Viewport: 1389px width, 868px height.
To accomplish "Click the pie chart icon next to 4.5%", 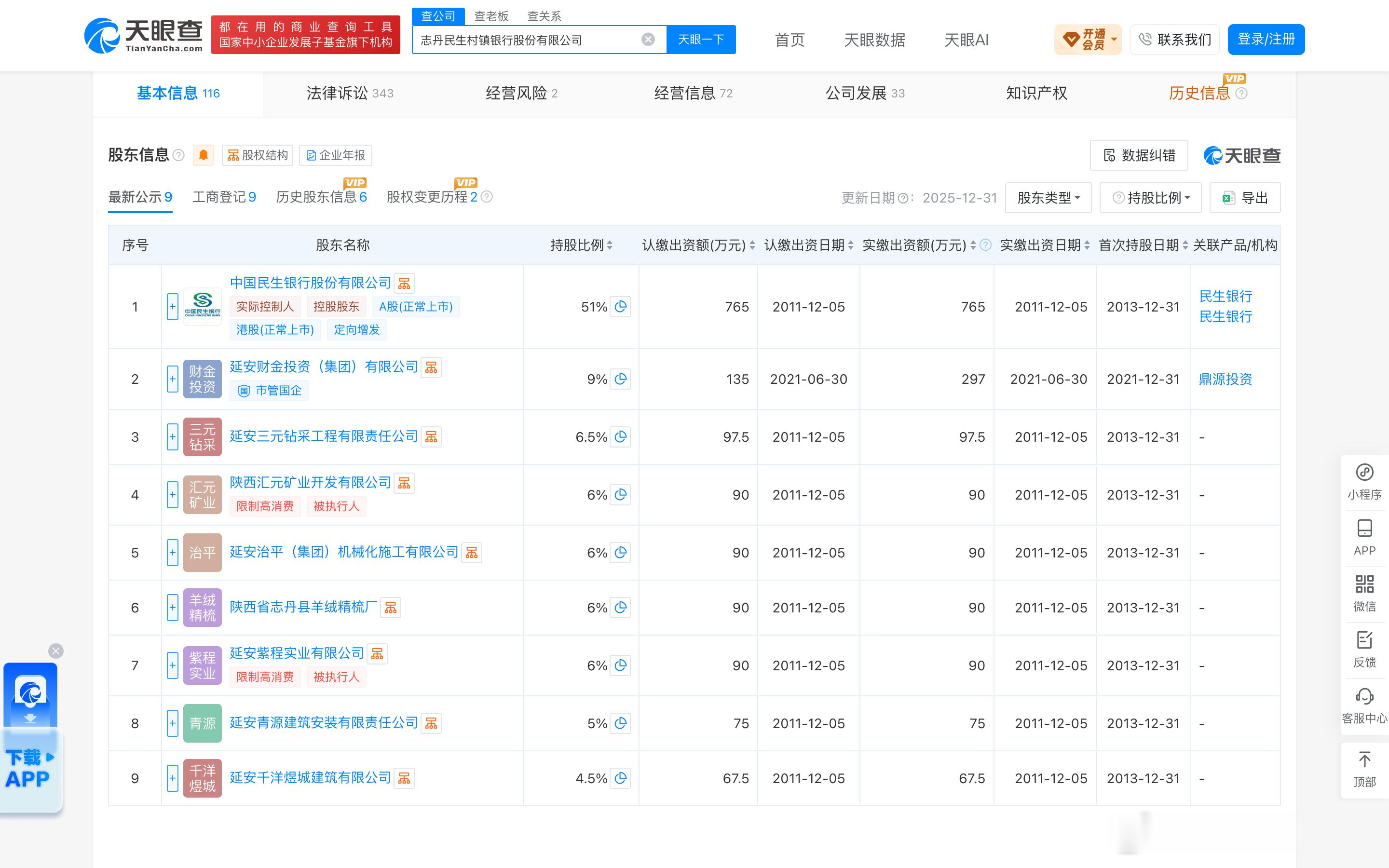I will (x=620, y=778).
